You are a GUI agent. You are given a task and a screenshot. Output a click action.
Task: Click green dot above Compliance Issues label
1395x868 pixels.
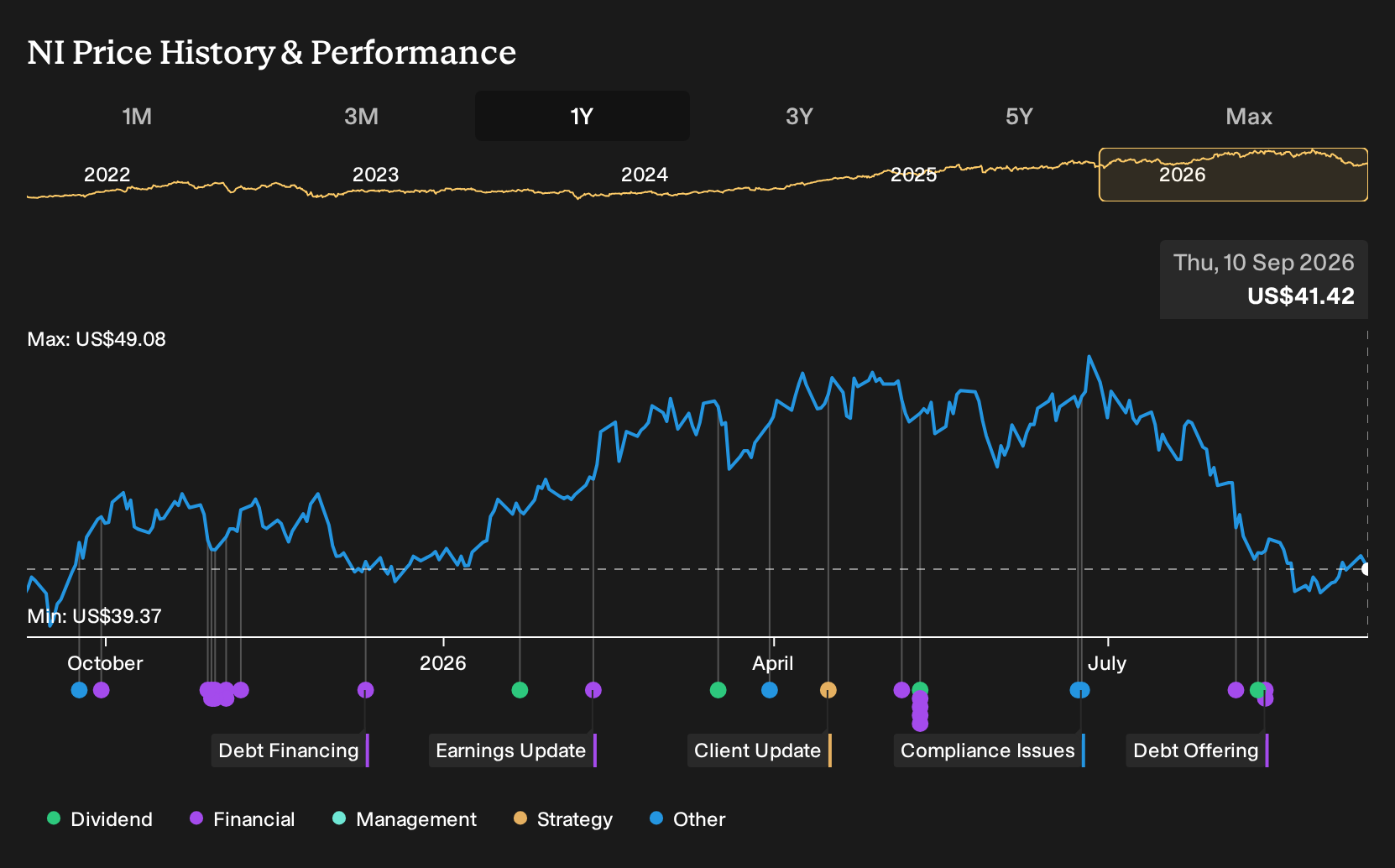tap(920, 689)
